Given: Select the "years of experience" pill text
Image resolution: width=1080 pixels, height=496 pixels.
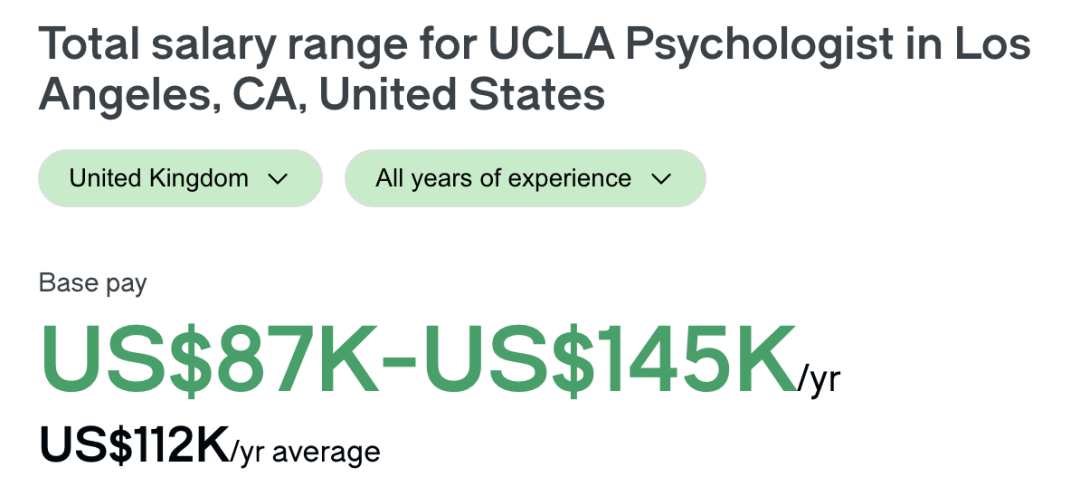Looking at the screenshot, I should tap(518, 179).
